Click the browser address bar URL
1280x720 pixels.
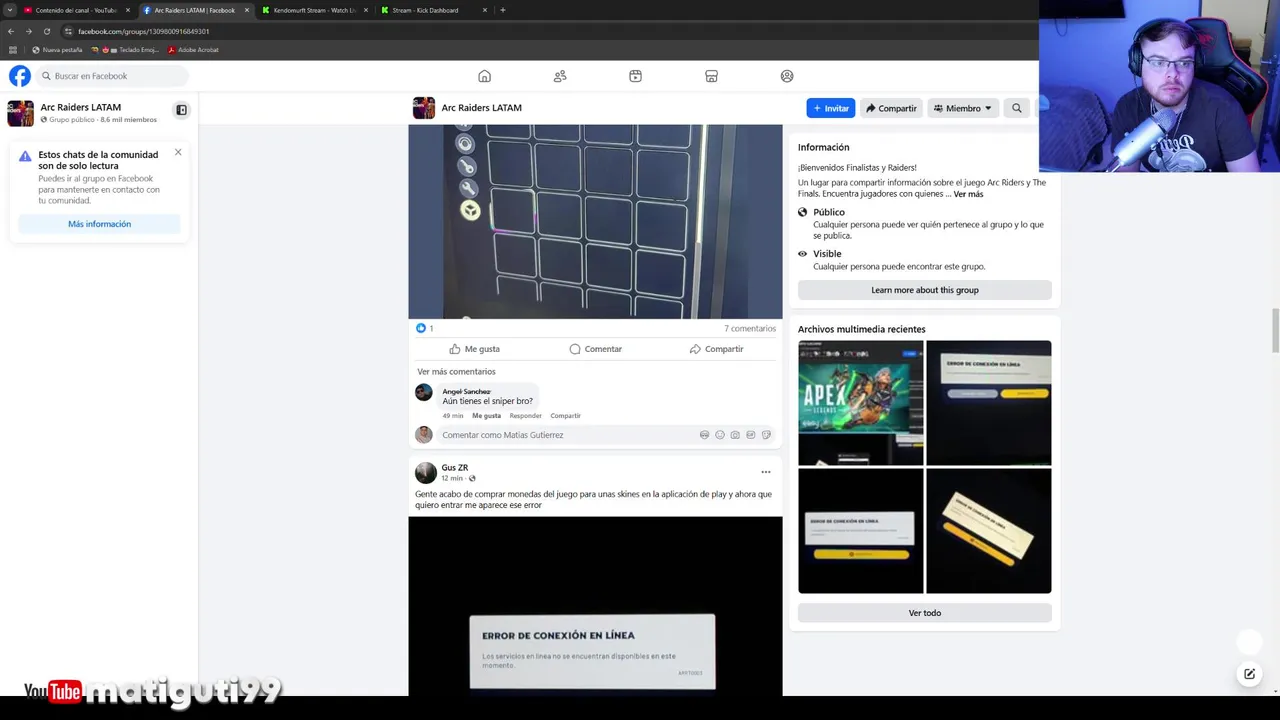pos(144,31)
